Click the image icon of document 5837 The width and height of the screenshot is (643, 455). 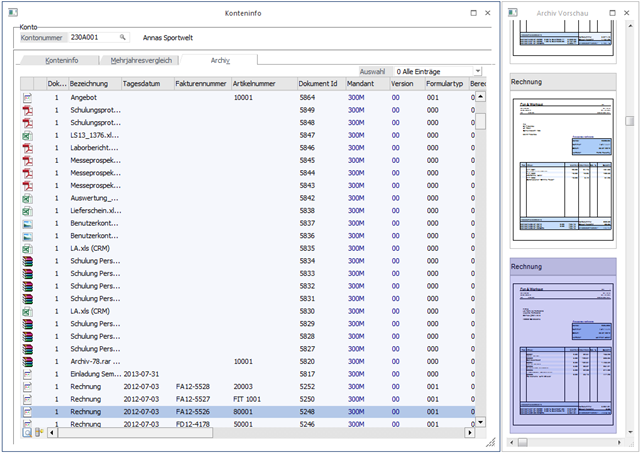pos(28,223)
